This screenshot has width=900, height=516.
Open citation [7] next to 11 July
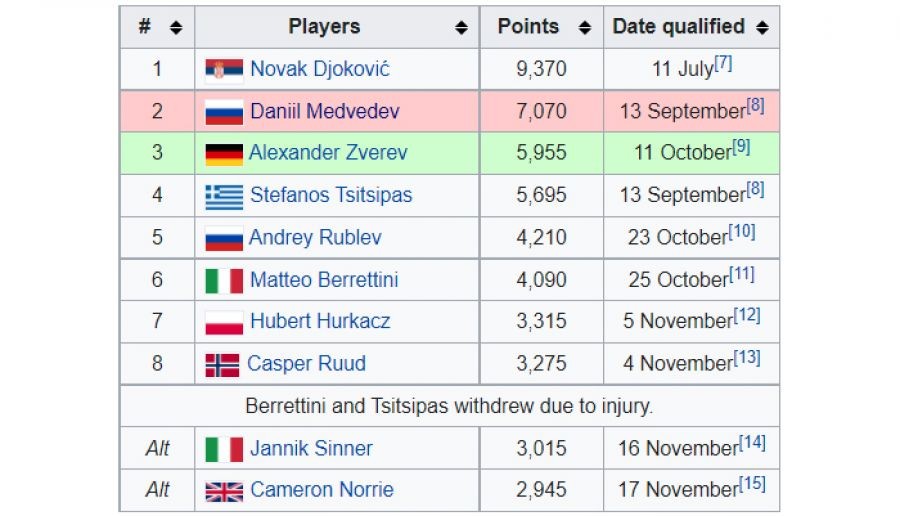(723, 63)
